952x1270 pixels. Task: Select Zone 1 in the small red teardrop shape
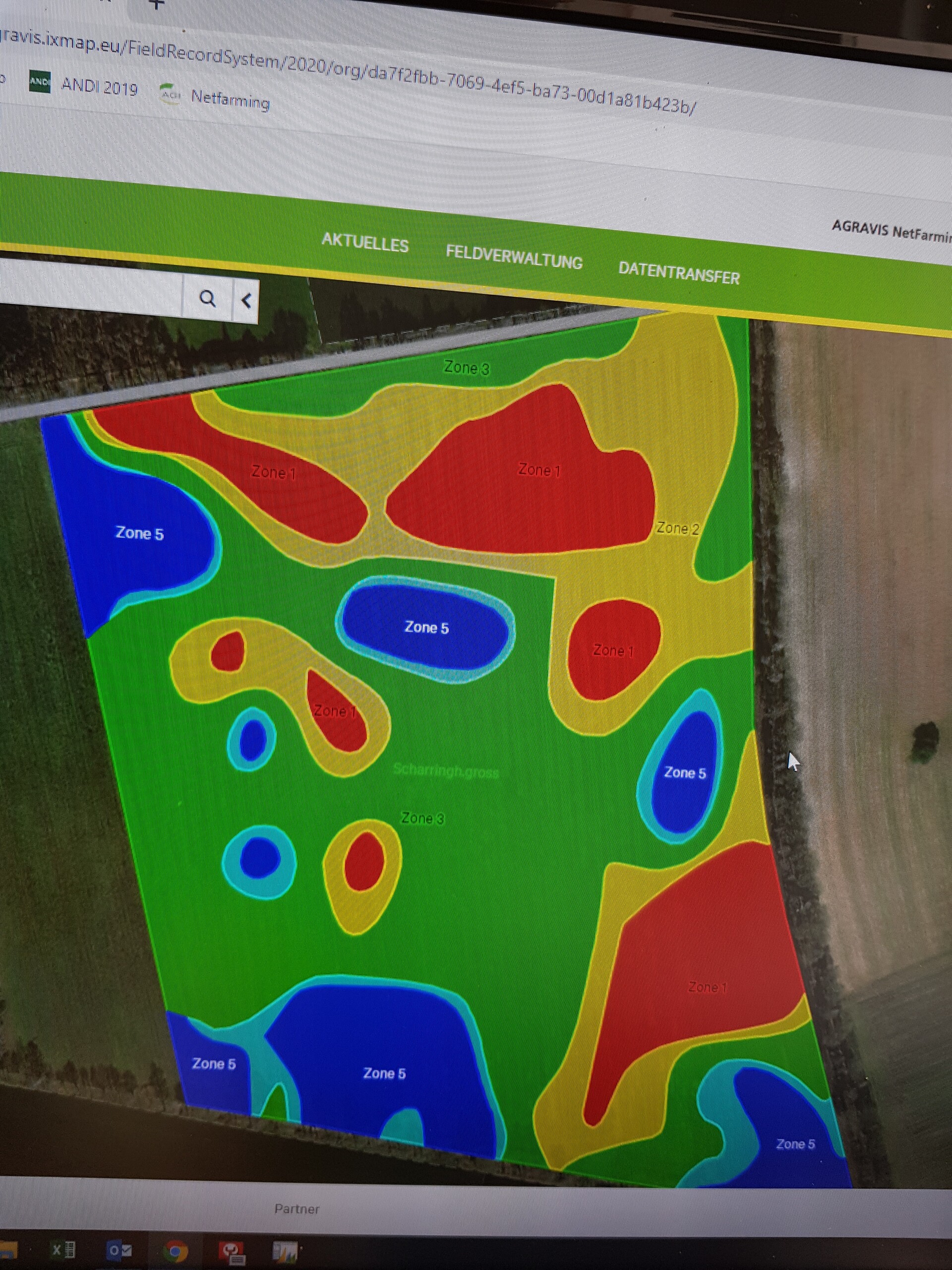click(x=336, y=711)
